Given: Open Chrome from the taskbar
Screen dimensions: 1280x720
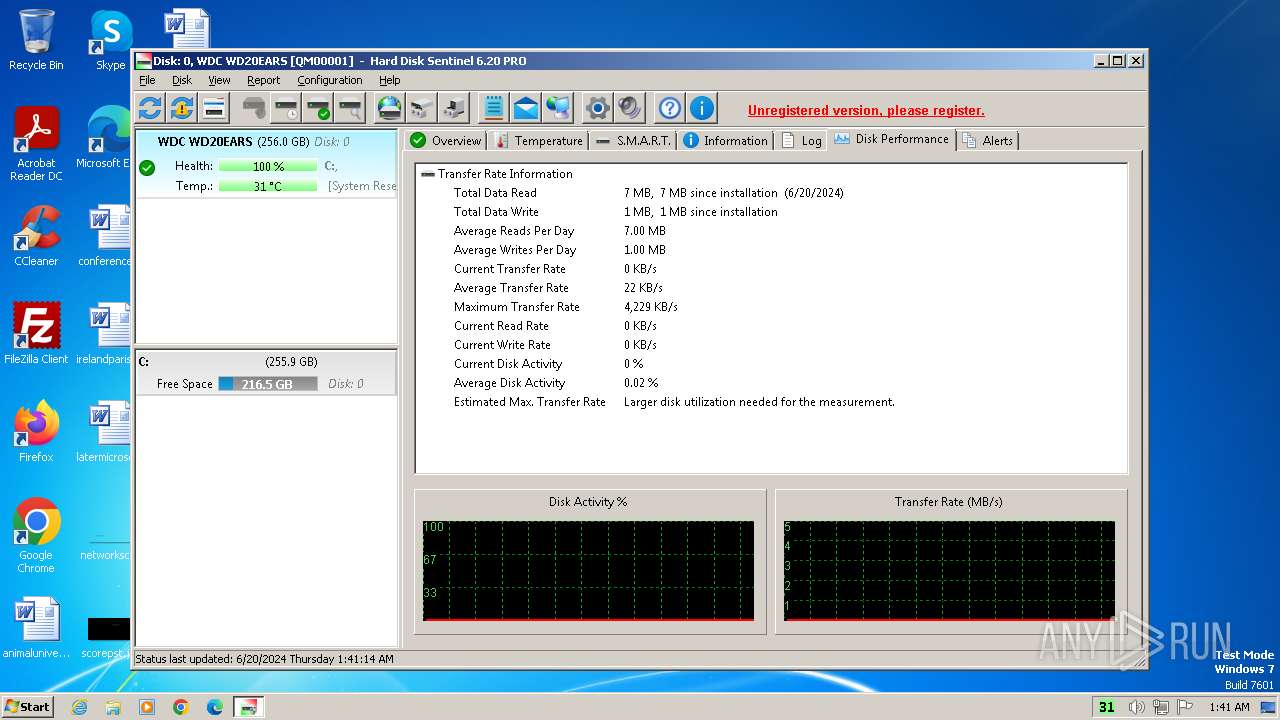Looking at the screenshot, I should click(180, 707).
